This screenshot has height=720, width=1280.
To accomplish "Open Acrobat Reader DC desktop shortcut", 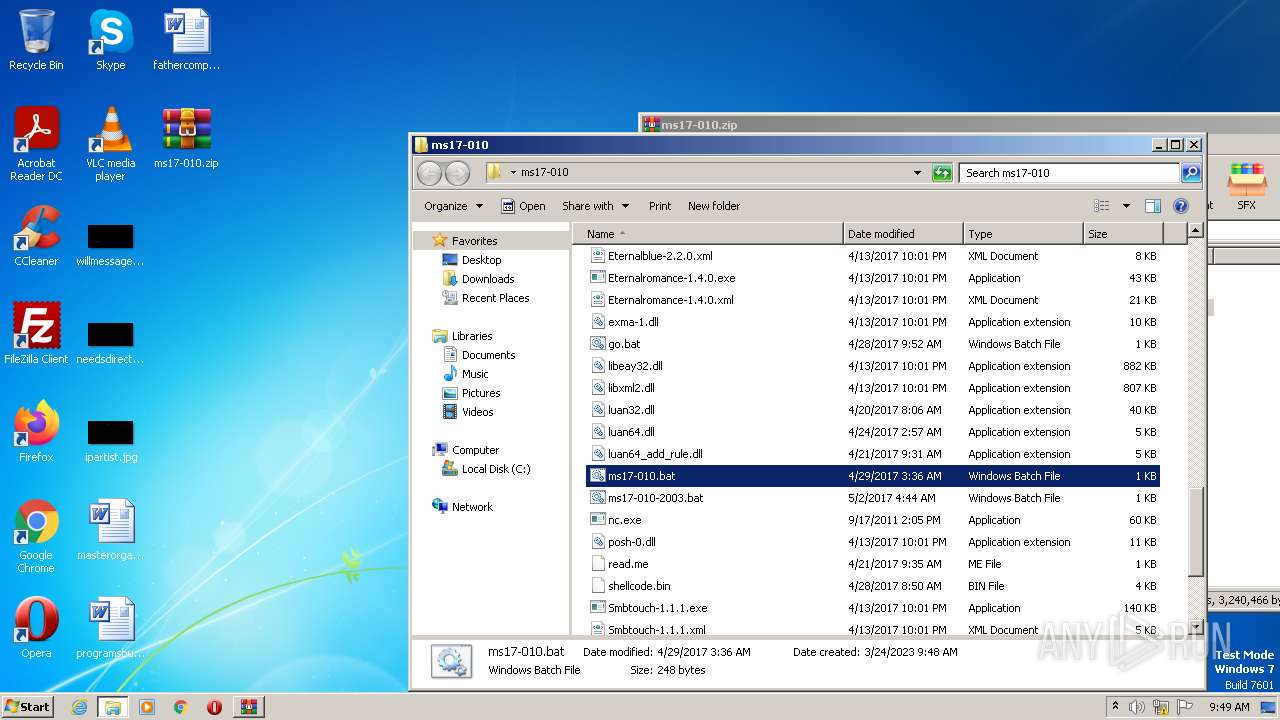I will (x=36, y=144).
